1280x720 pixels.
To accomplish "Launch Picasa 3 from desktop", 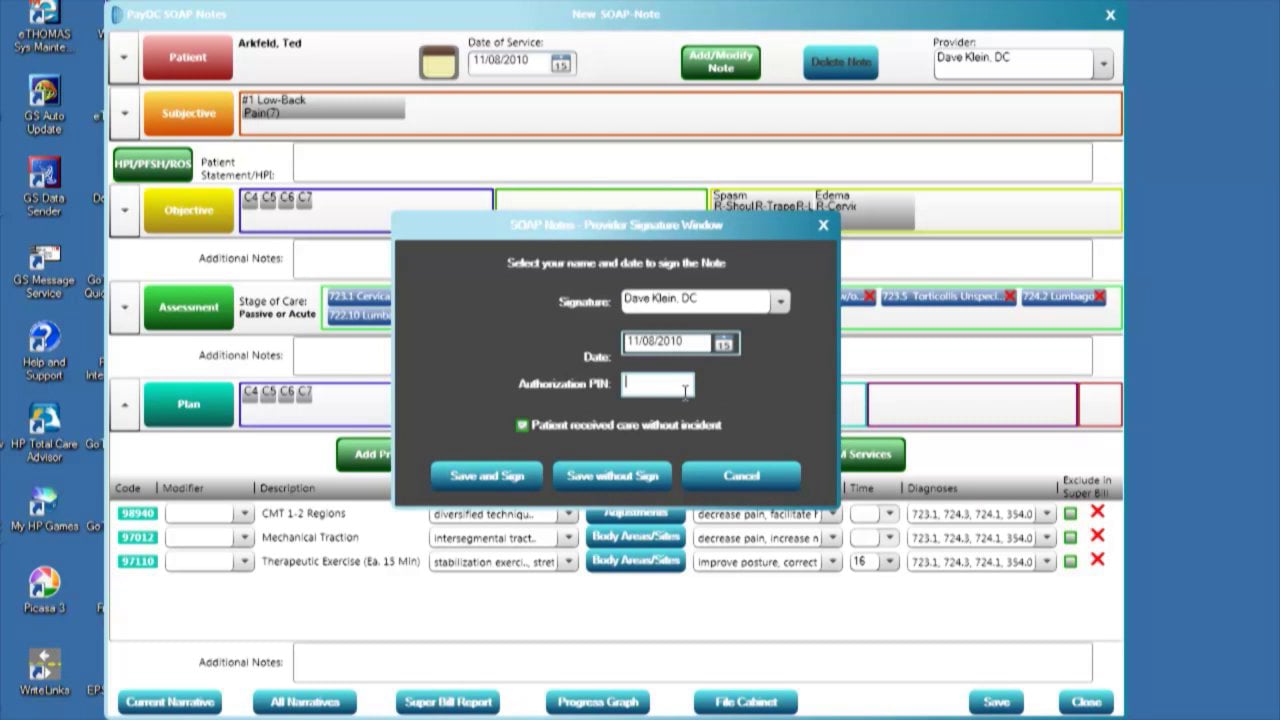I will pos(44,590).
